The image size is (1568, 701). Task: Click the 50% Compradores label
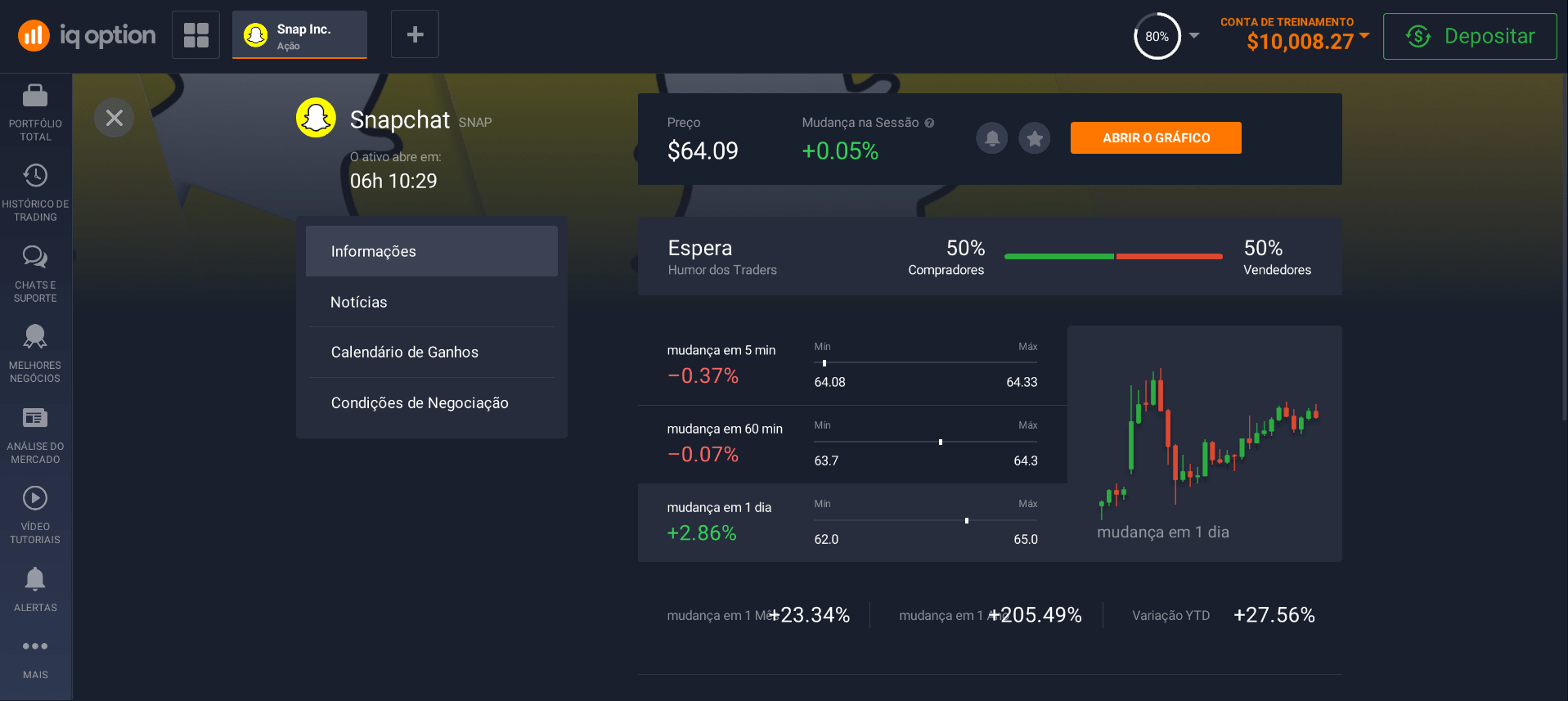pyautogui.click(x=946, y=257)
